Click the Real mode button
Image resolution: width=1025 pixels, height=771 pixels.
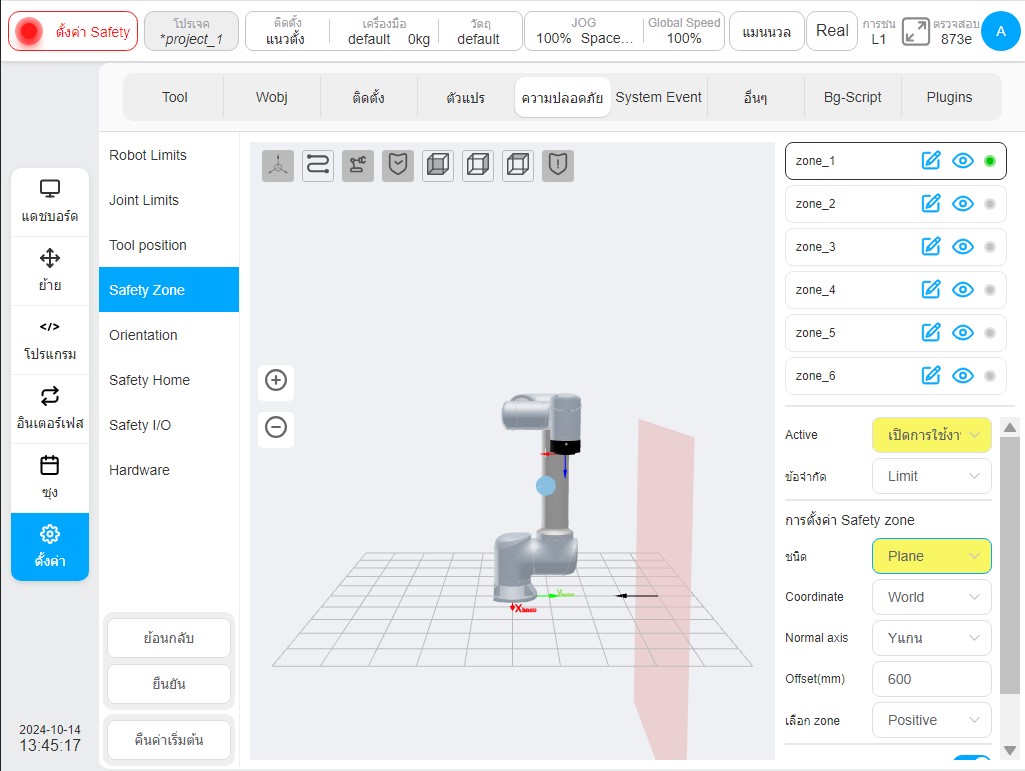coord(832,31)
